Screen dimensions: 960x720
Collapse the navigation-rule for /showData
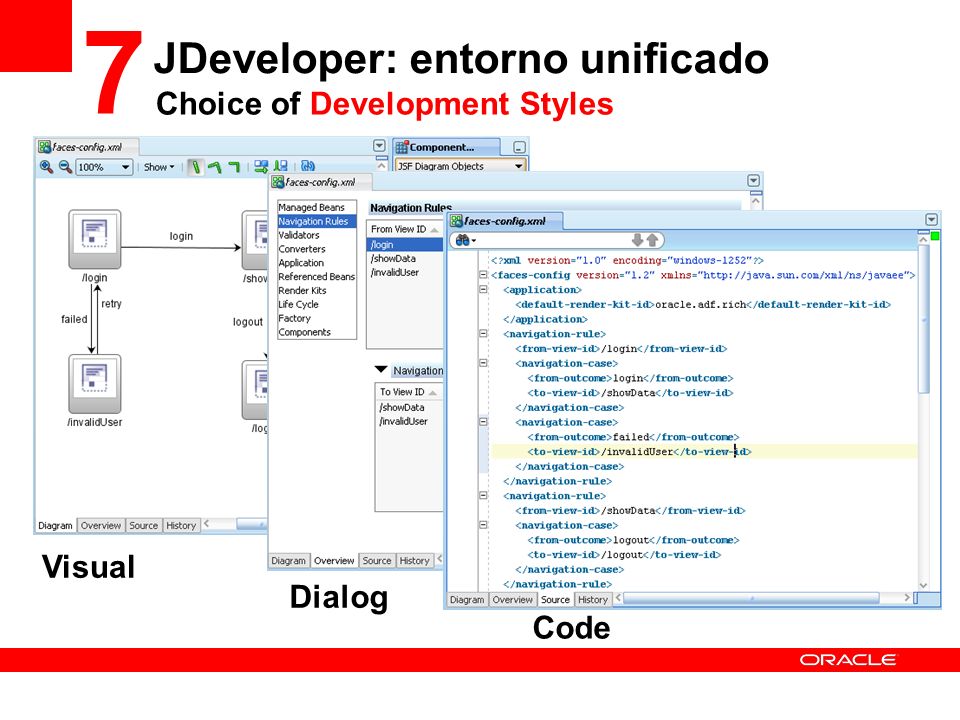coord(483,495)
